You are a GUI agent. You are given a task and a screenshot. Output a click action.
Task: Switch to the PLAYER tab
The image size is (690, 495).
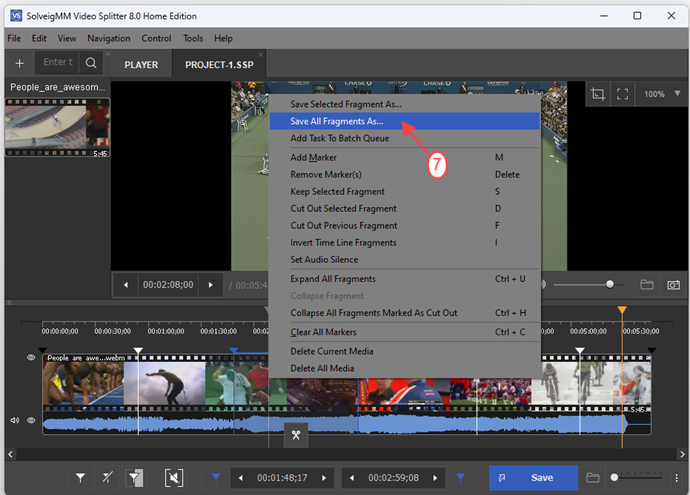141,65
